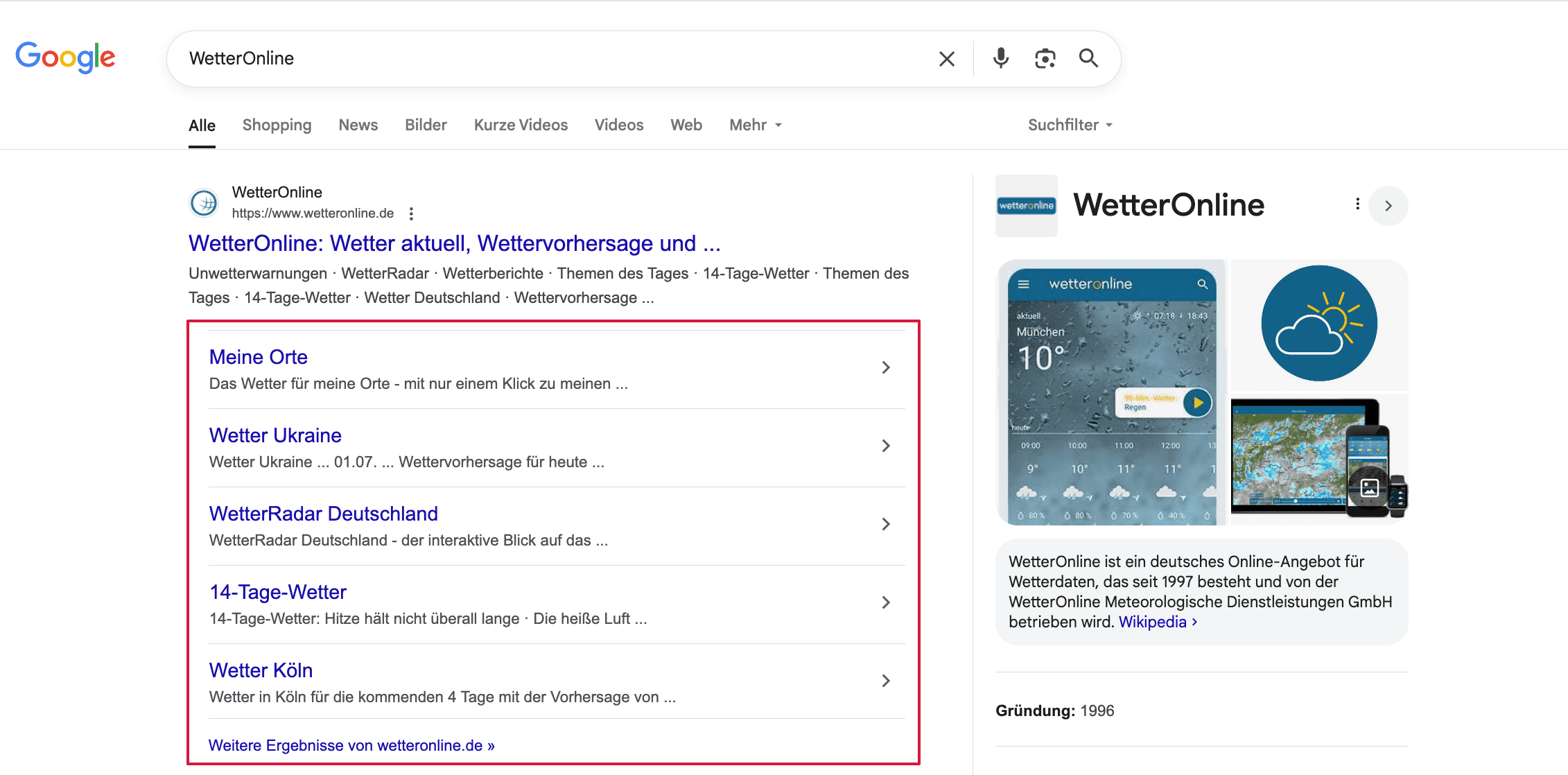Click chevron on the Wetter Ukraine row
The height and width of the screenshot is (775, 1568).
click(x=886, y=446)
